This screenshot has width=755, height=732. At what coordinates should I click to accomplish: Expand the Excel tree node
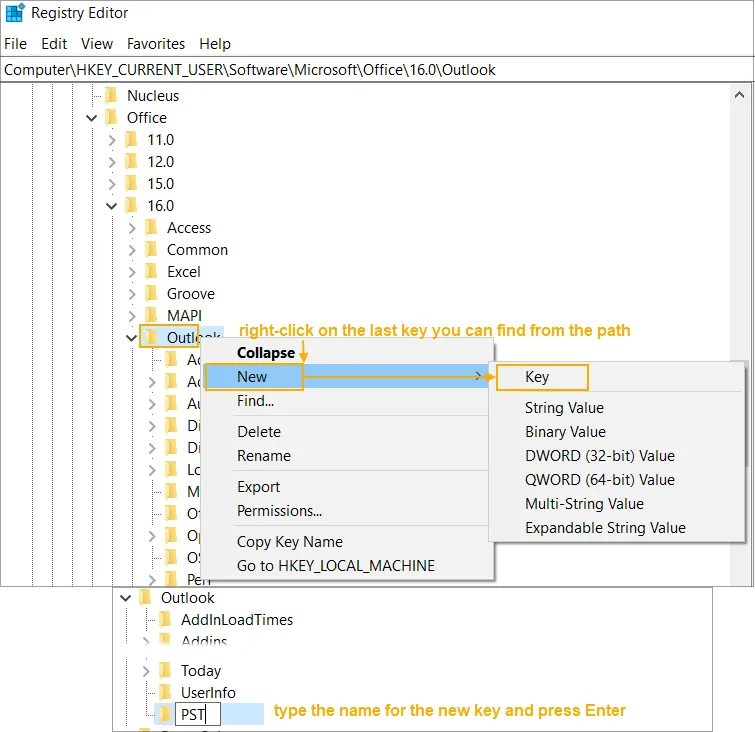pyautogui.click(x=132, y=272)
